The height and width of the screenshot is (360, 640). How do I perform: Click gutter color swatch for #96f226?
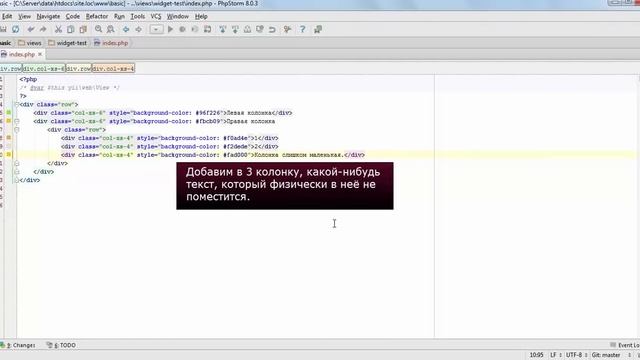9,113
